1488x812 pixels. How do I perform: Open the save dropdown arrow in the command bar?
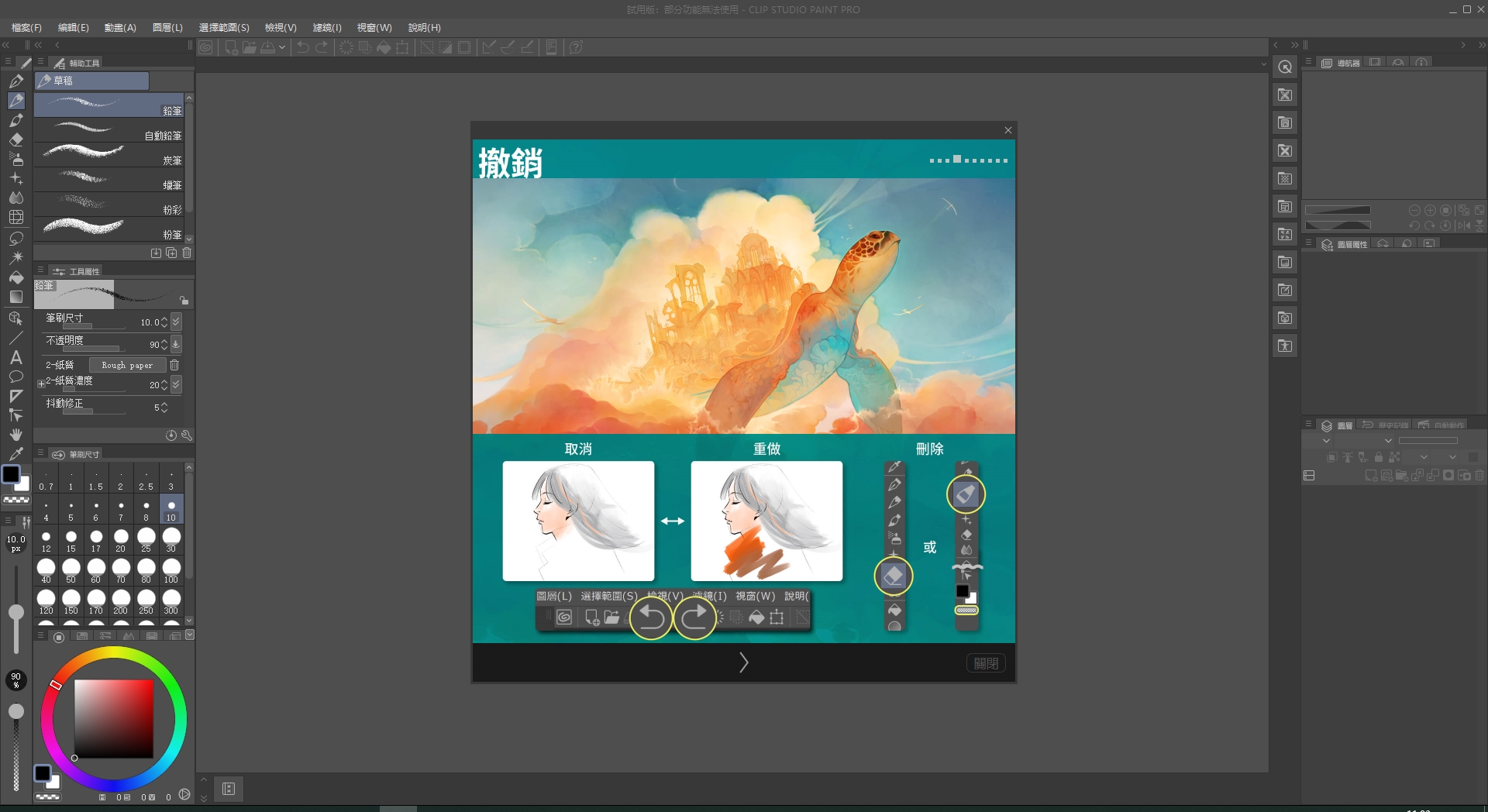(x=282, y=47)
